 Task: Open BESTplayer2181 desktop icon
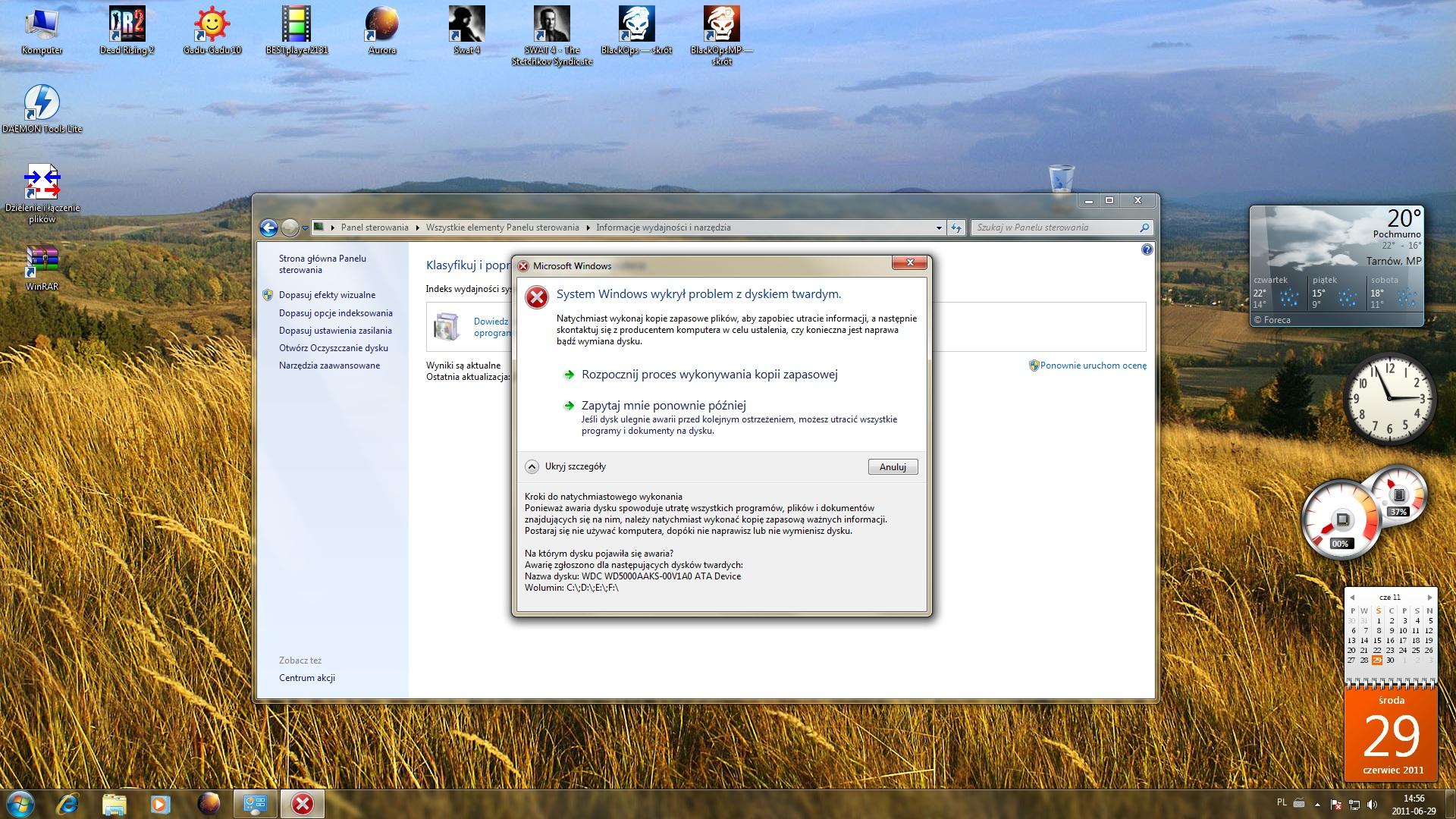click(x=297, y=30)
